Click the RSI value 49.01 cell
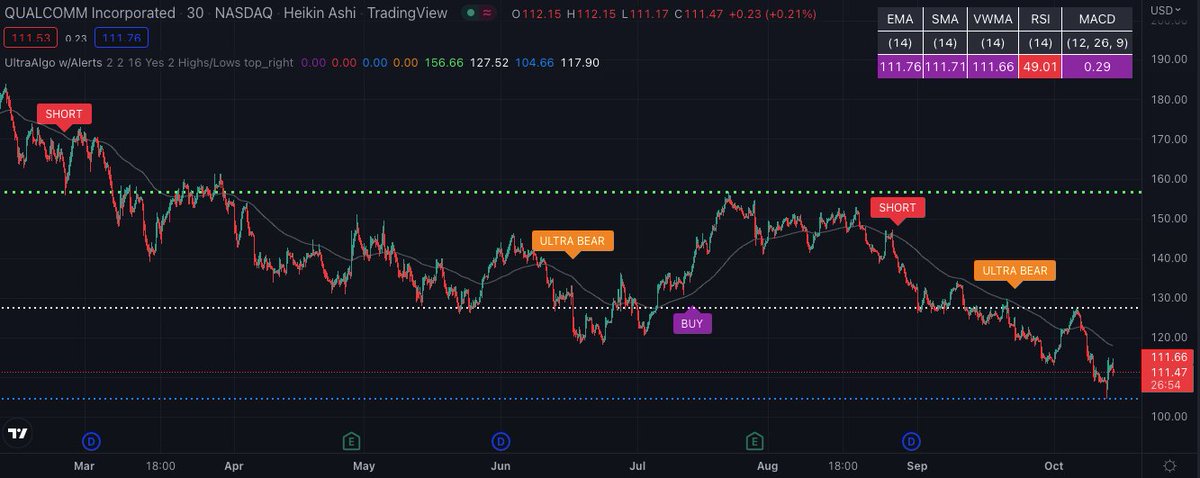 pyautogui.click(x=1042, y=67)
